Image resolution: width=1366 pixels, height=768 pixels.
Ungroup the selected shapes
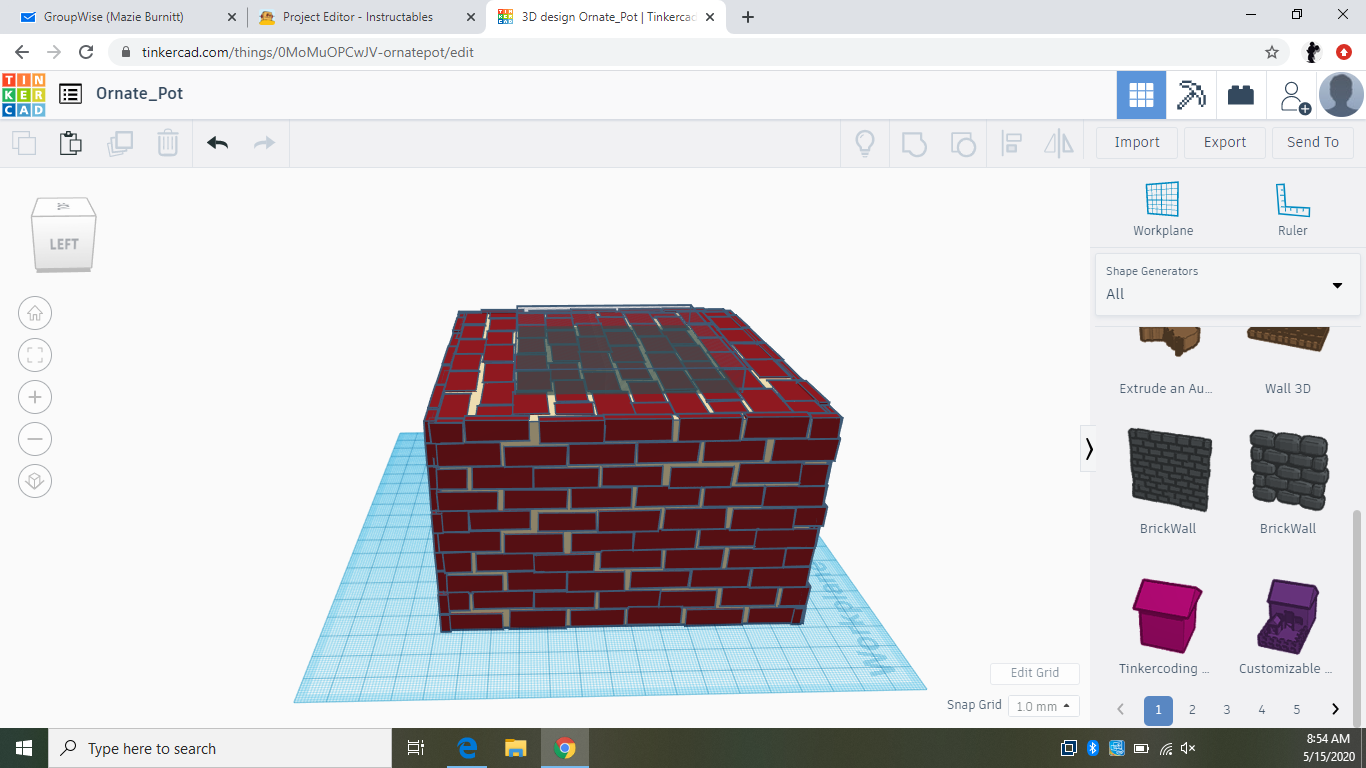(x=963, y=143)
